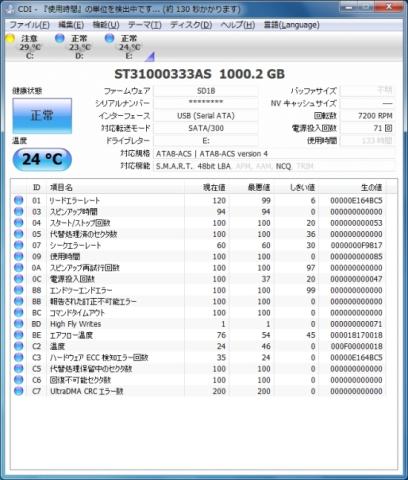Open the 言語(Language) menu

[292, 25]
